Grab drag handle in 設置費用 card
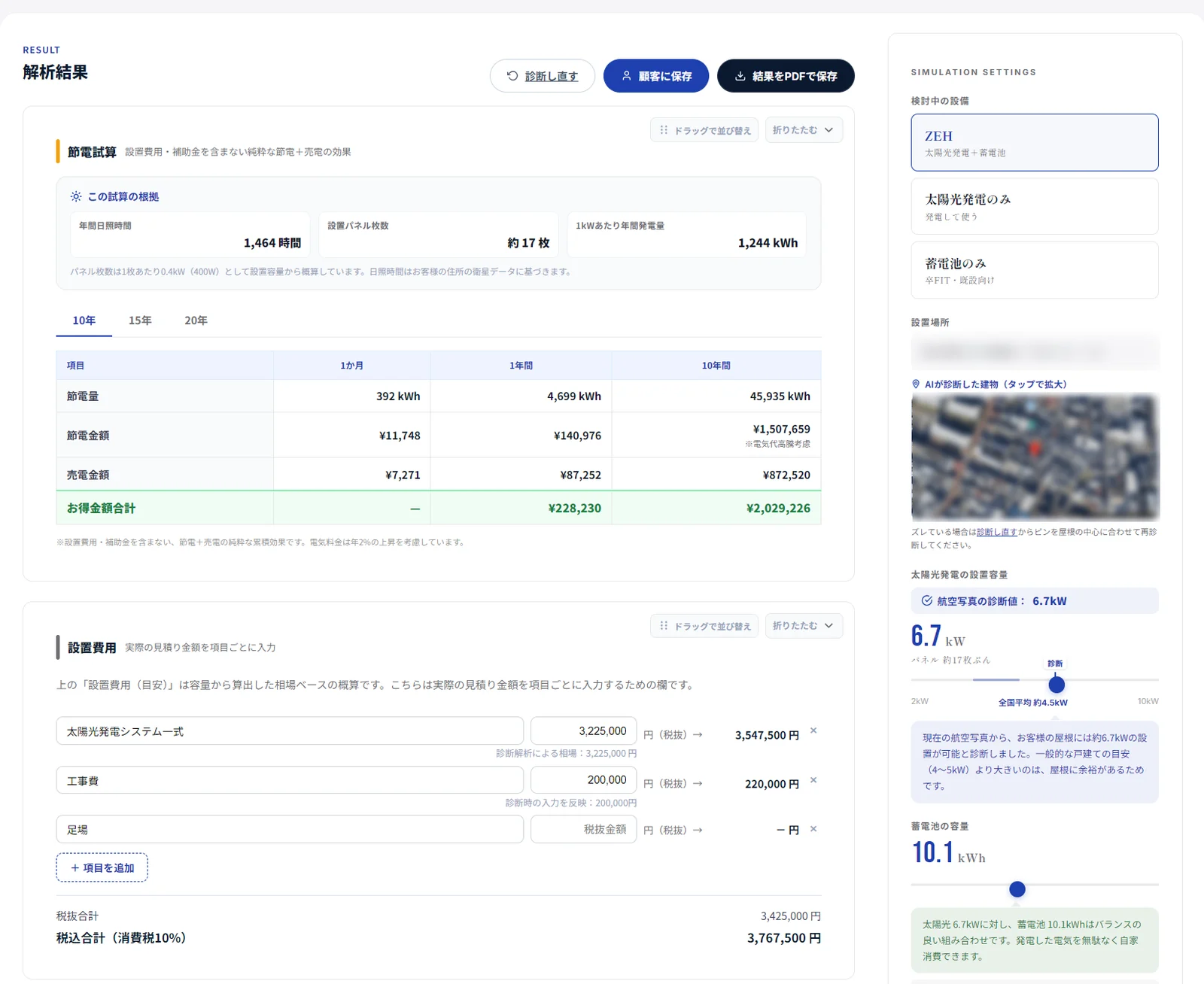The image size is (1204, 984). 704,626
